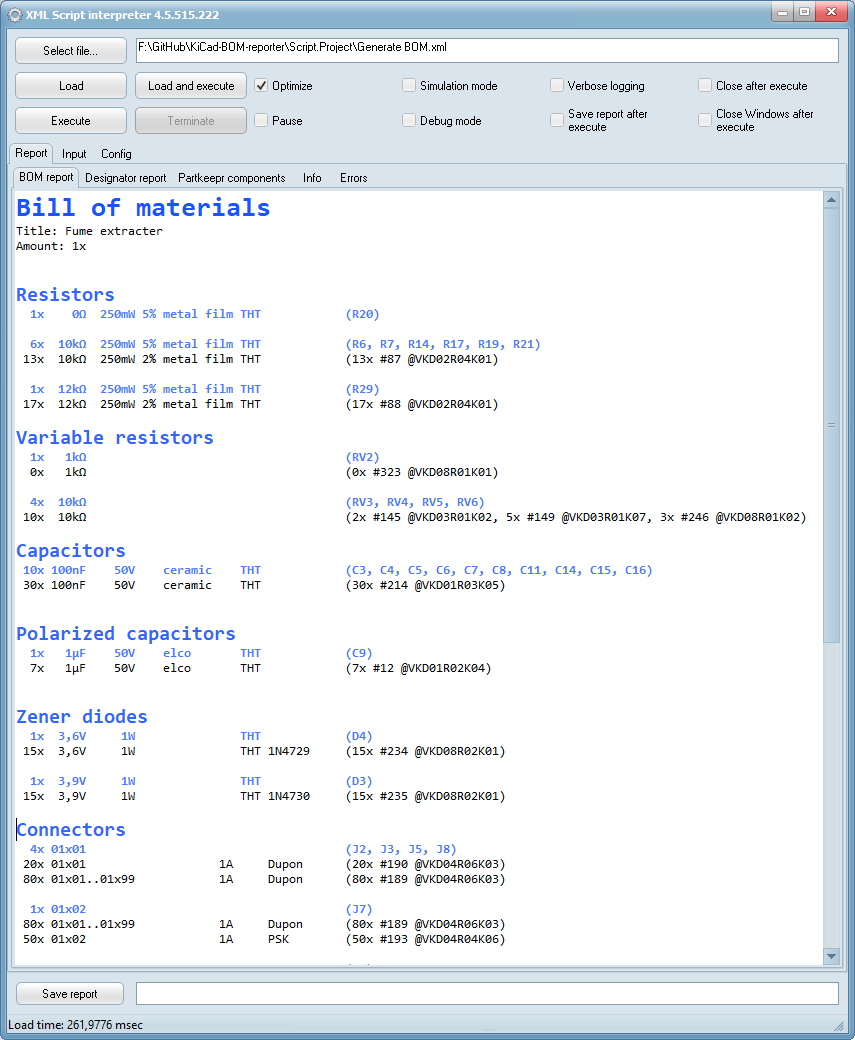The height and width of the screenshot is (1040, 855).
Task: Click the Select file... button
Action: 71,50
